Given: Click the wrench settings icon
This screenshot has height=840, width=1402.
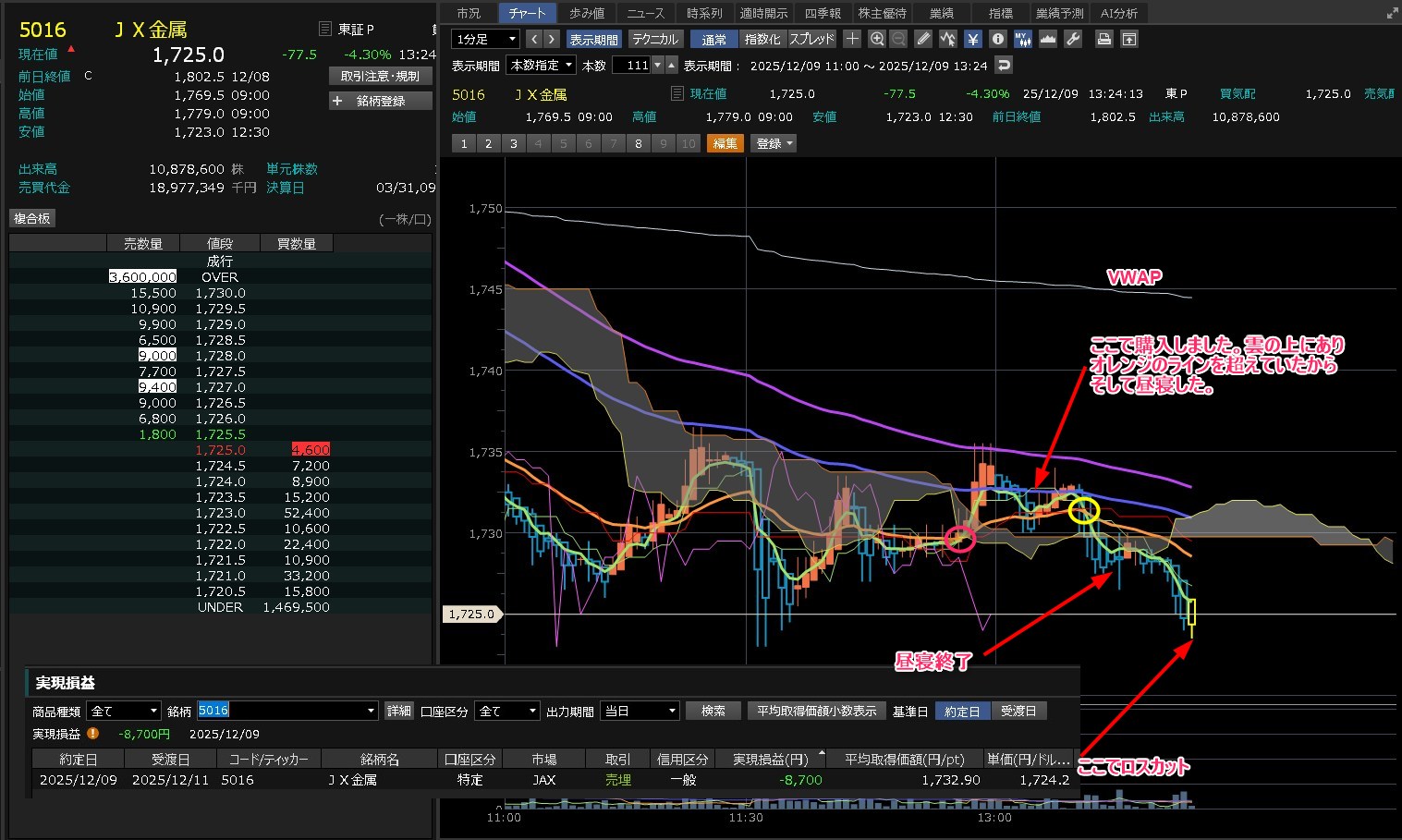Looking at the screenshot, I should (x=1073, y=39).
